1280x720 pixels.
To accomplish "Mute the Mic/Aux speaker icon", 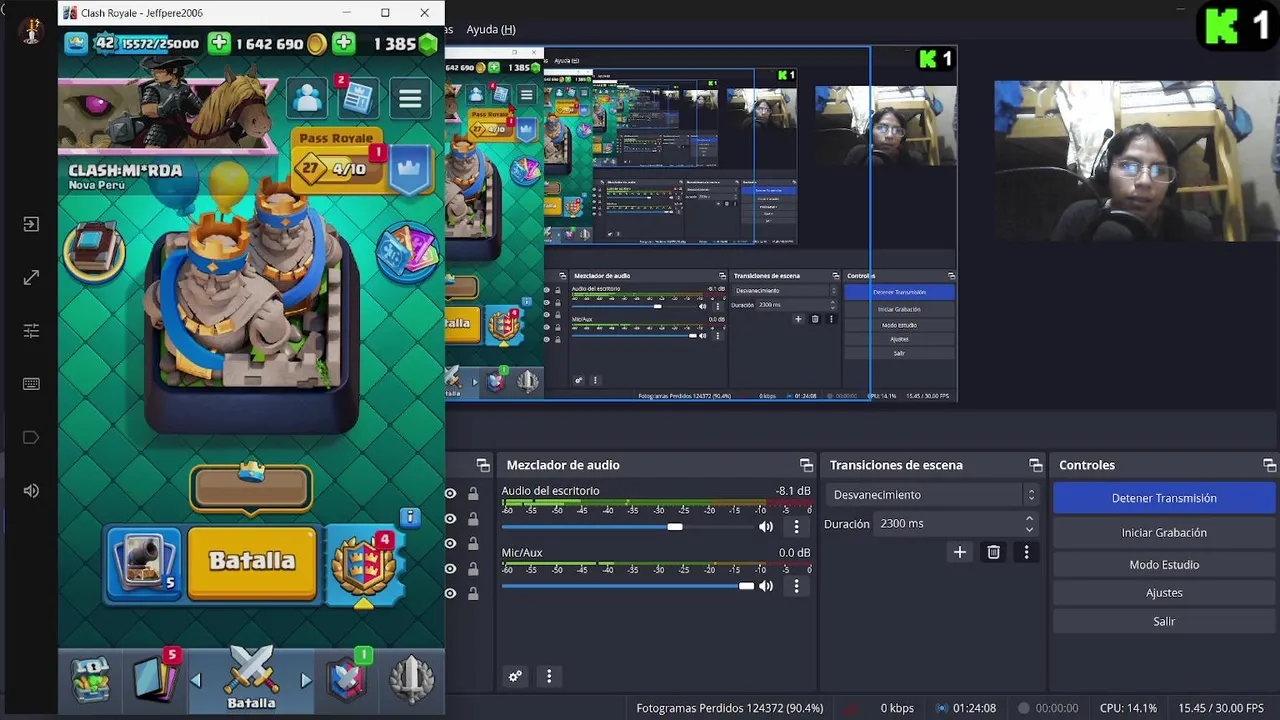I will point(766,586).
